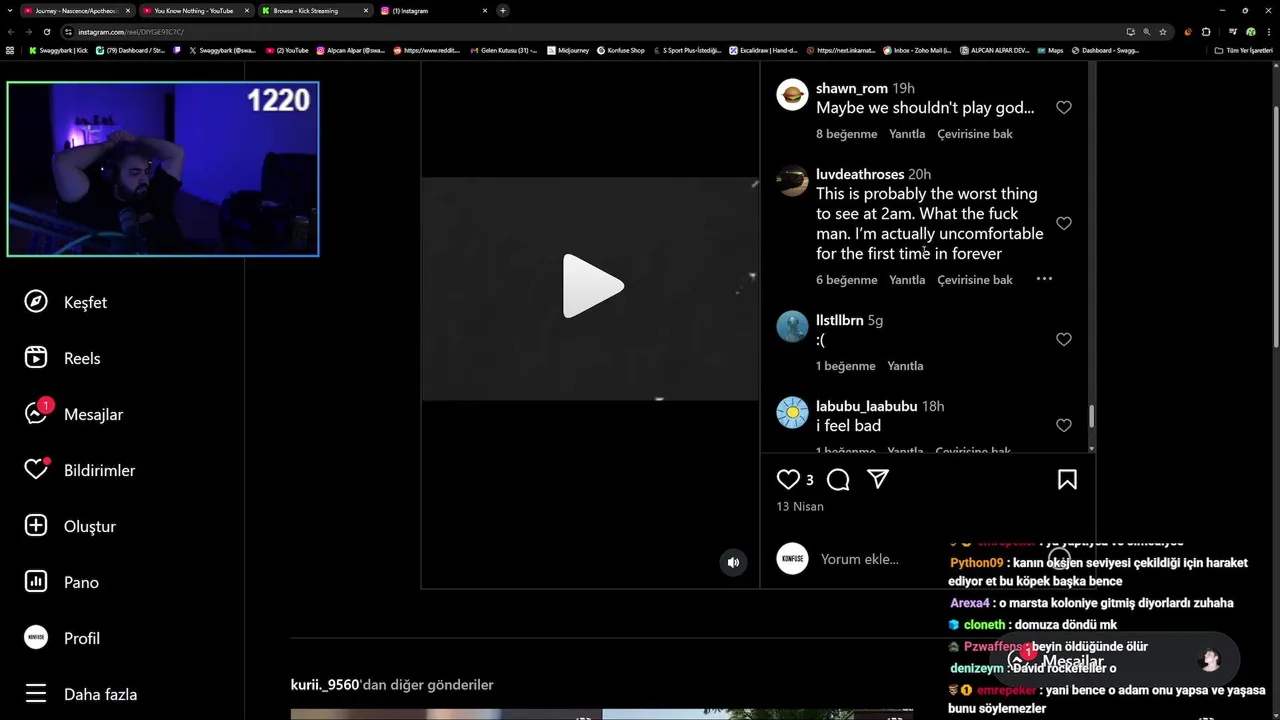1280x720 pixels.
Task: Open the Pano dashboard chart icon
Action: tap(36, 582)
